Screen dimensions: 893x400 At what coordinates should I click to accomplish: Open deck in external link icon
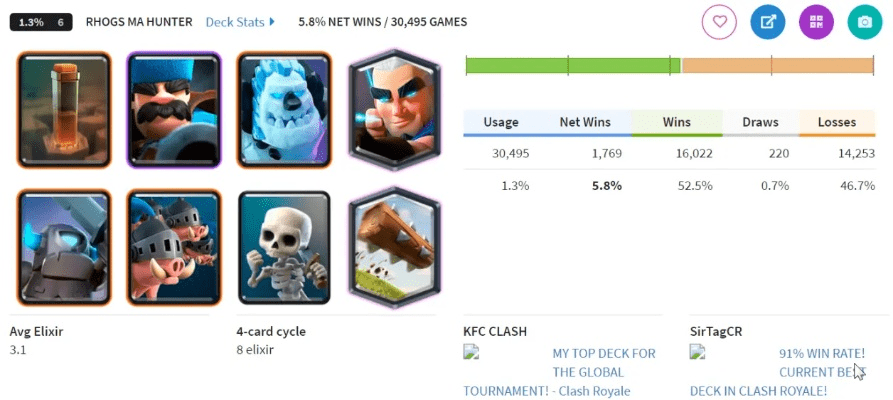(768, 22)
